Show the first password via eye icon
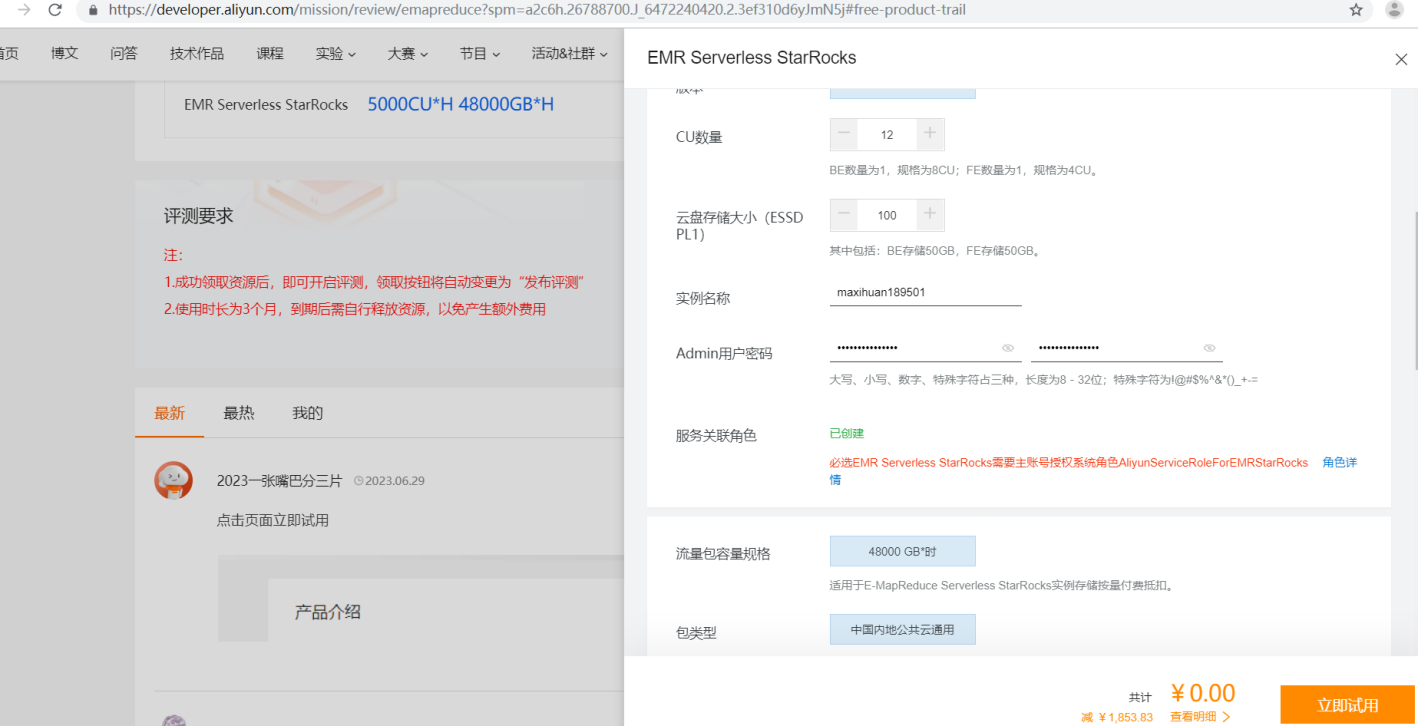The width and height of the screenshot is (1418, 726). click(1008, 348)
